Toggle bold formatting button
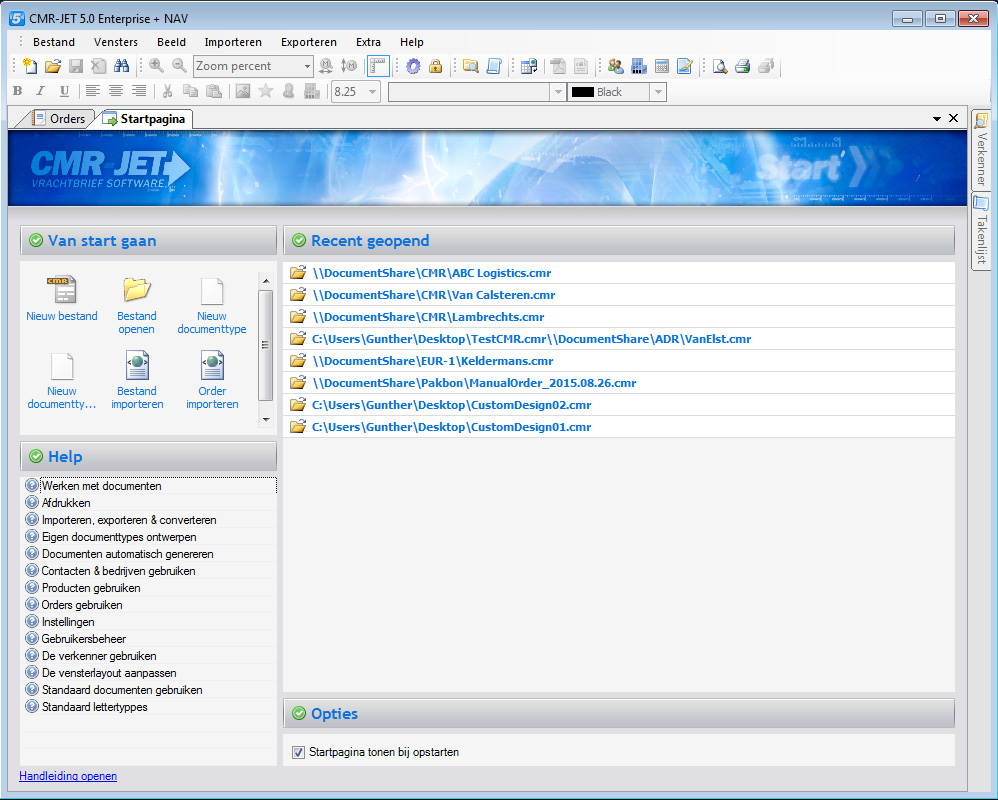Image resolution: width=998 pixels, height=800 pixels. click(17, 92)
